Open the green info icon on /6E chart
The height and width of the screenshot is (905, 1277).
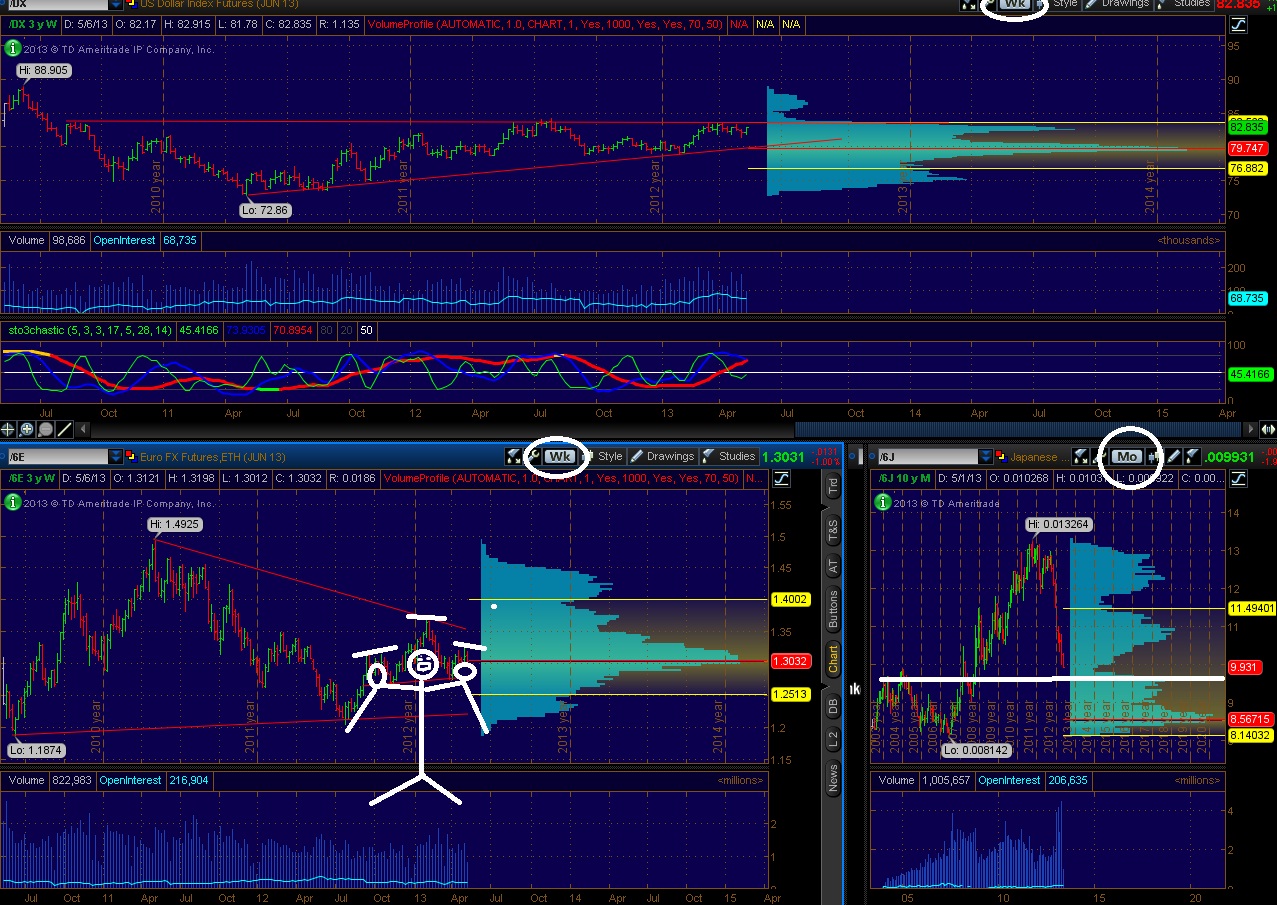(13, 503)
